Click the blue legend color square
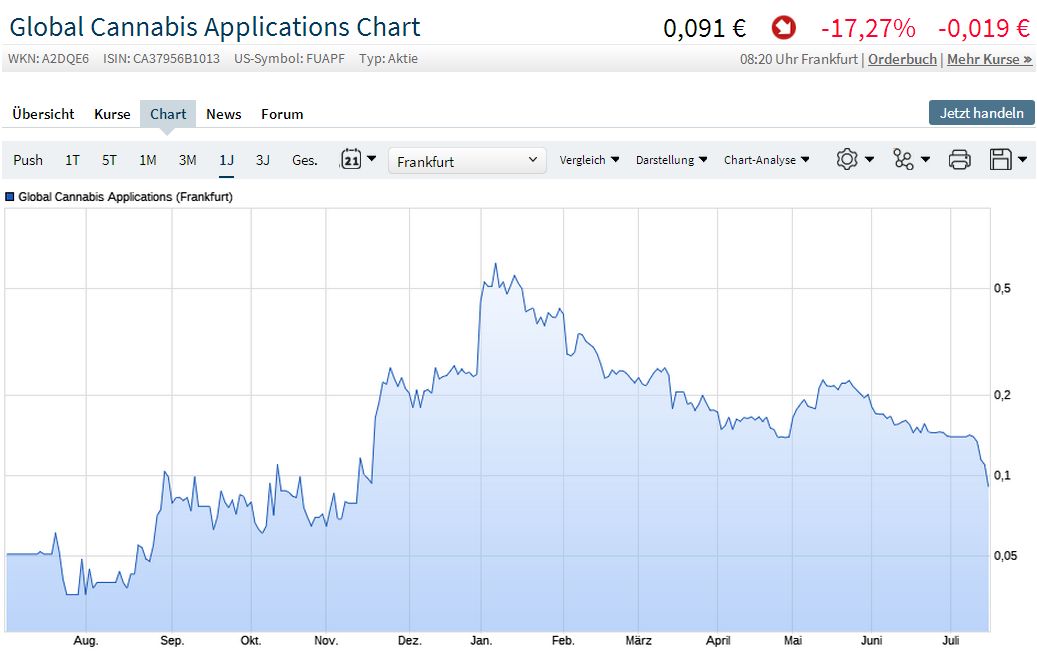The image size is (1037, 652). coord(10,197)
